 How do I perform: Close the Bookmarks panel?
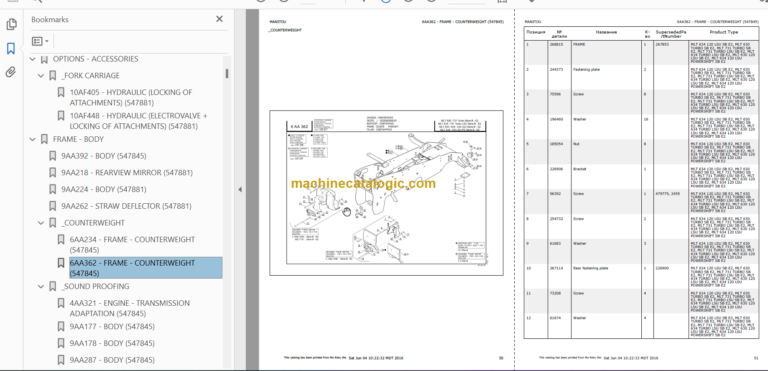tap(219, 19)
